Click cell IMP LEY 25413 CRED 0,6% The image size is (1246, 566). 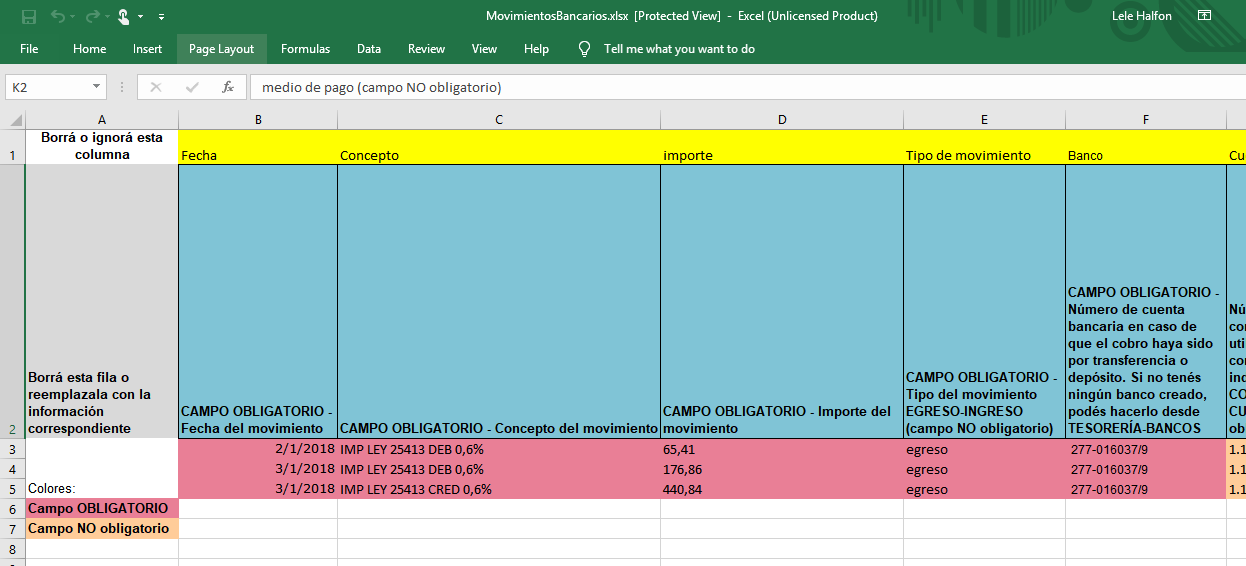499,489
